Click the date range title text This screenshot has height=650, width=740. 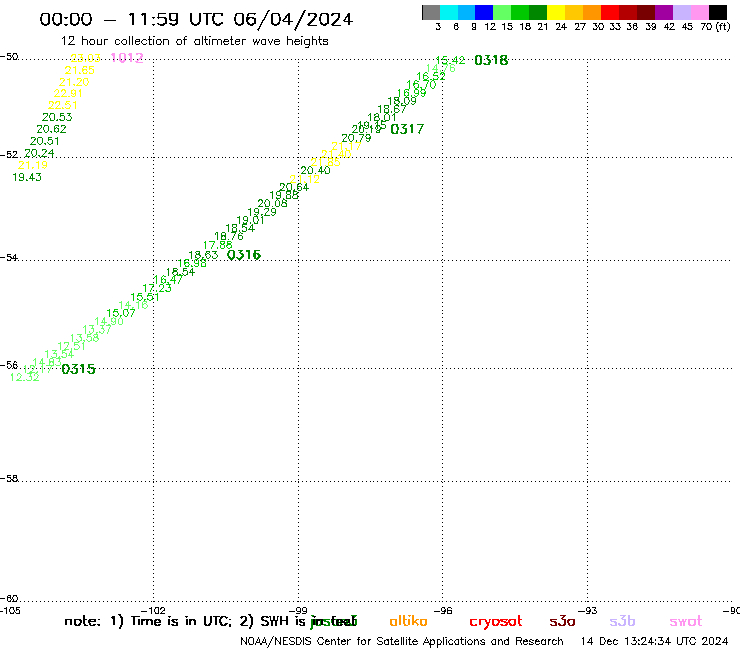pos(196,20)
